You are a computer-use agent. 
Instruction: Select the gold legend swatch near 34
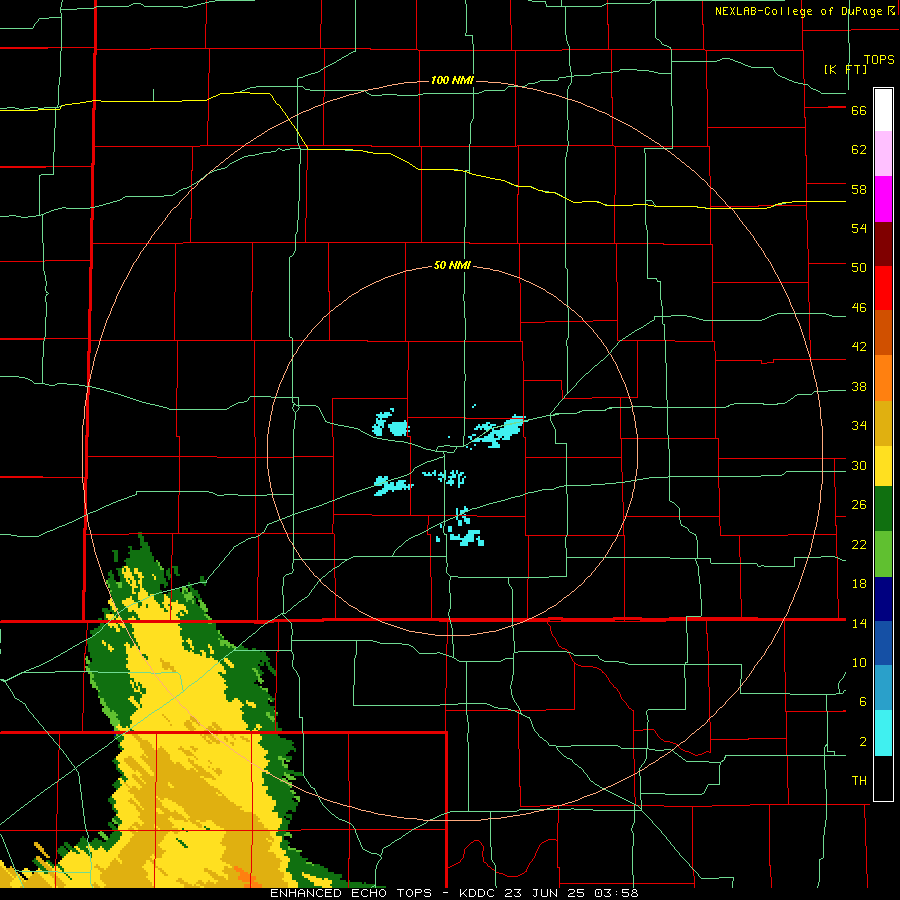(883, 423)
